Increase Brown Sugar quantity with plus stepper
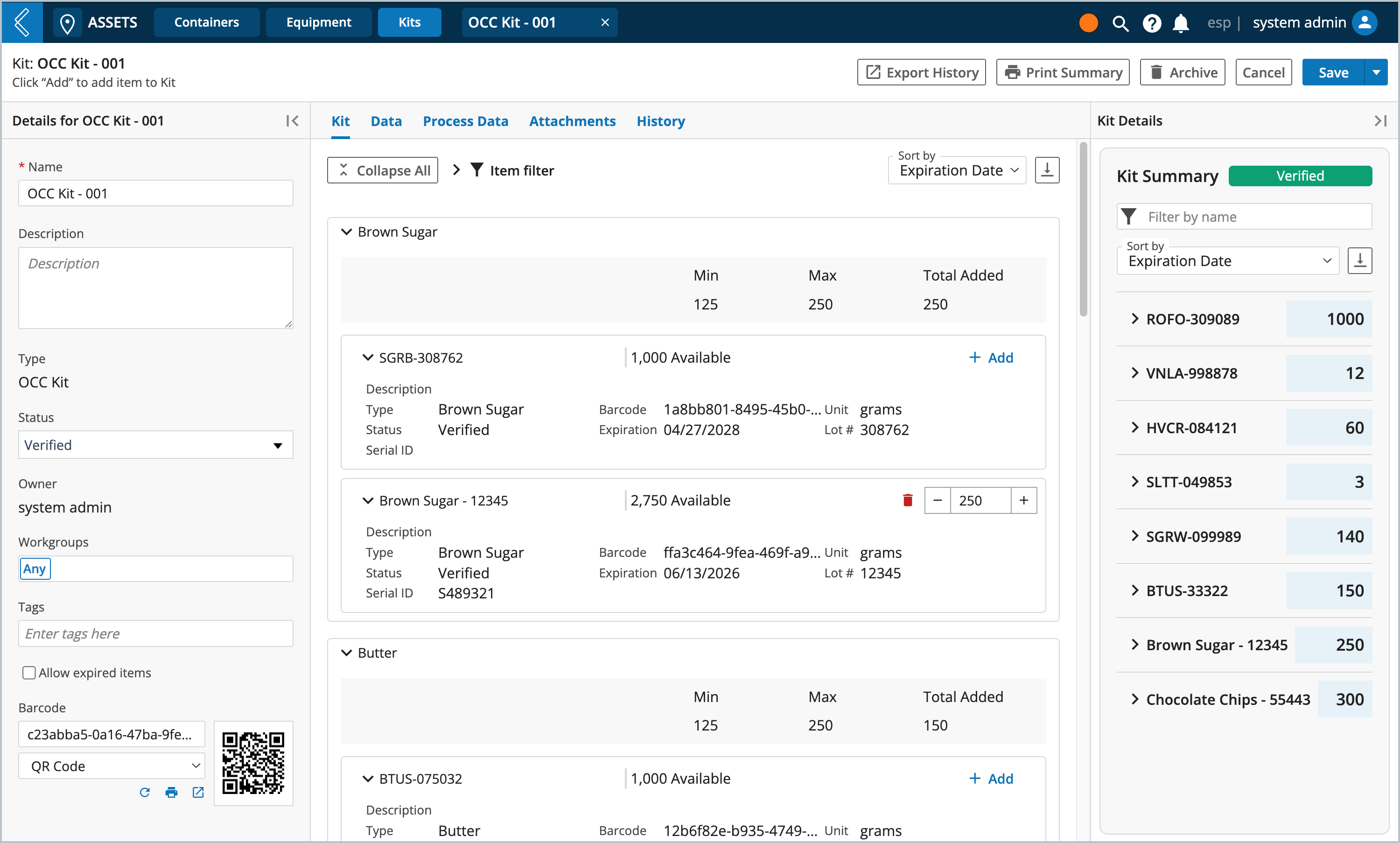1400x843 pixels. pyautogui.click(x=1023, y=500)
